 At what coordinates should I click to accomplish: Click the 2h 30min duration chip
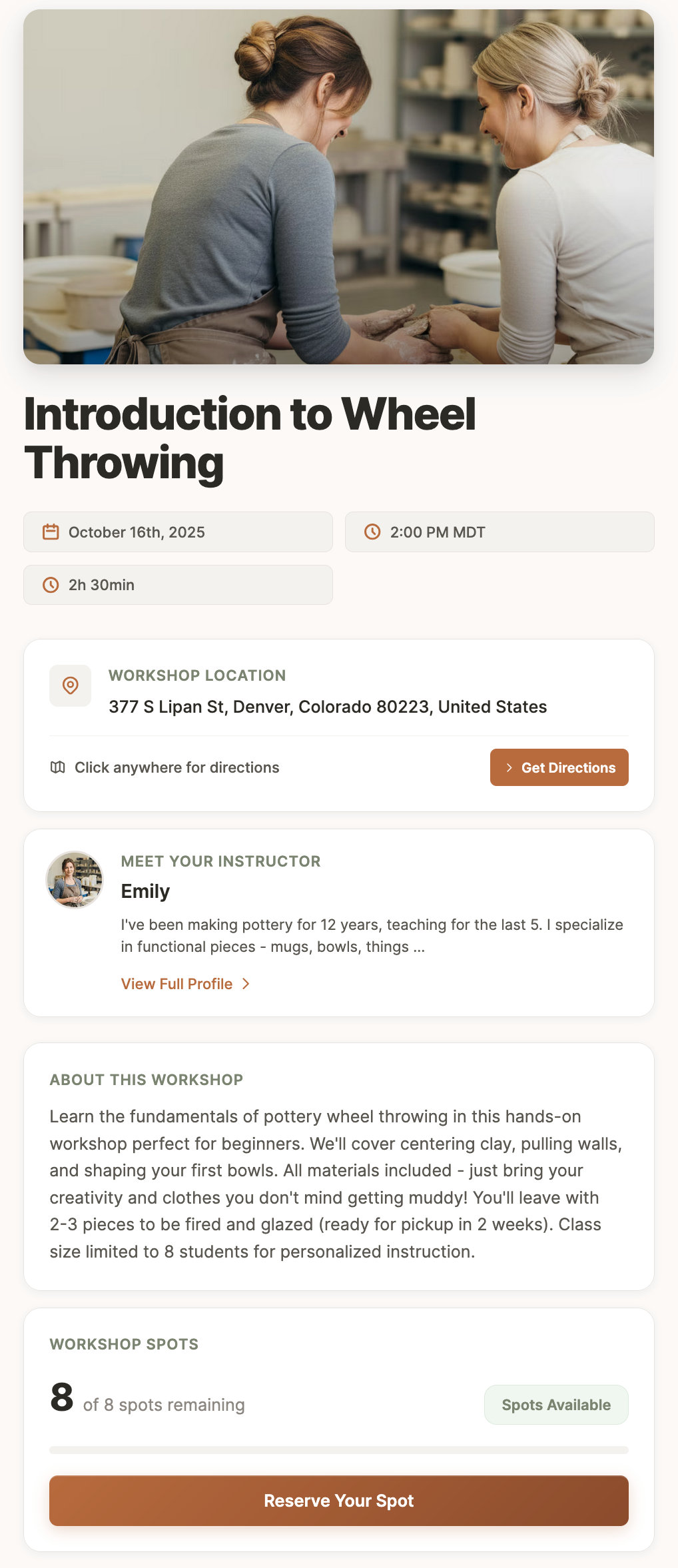178,584
